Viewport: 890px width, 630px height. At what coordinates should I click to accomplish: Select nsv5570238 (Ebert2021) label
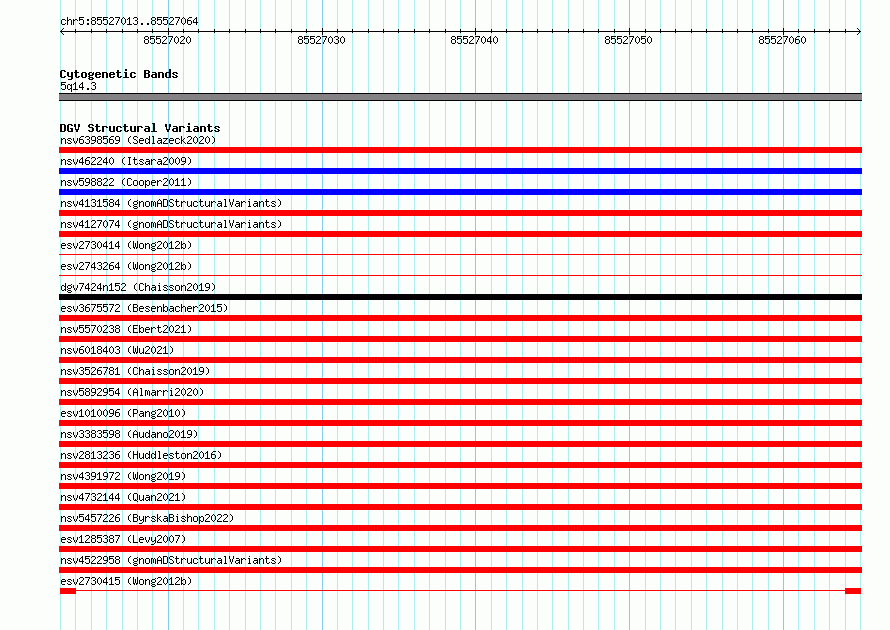[x=126, y=329]
